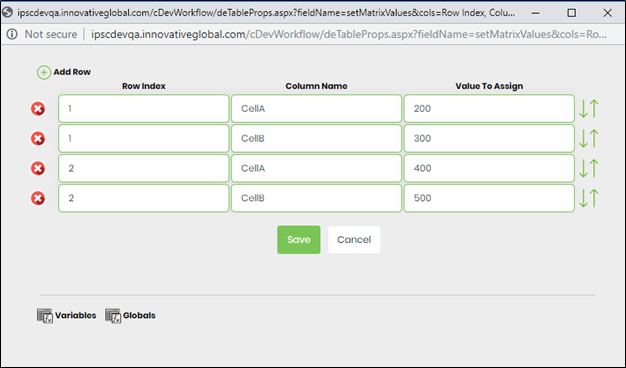Edit Row Index field of the 300 row

[x=144, y=138]
